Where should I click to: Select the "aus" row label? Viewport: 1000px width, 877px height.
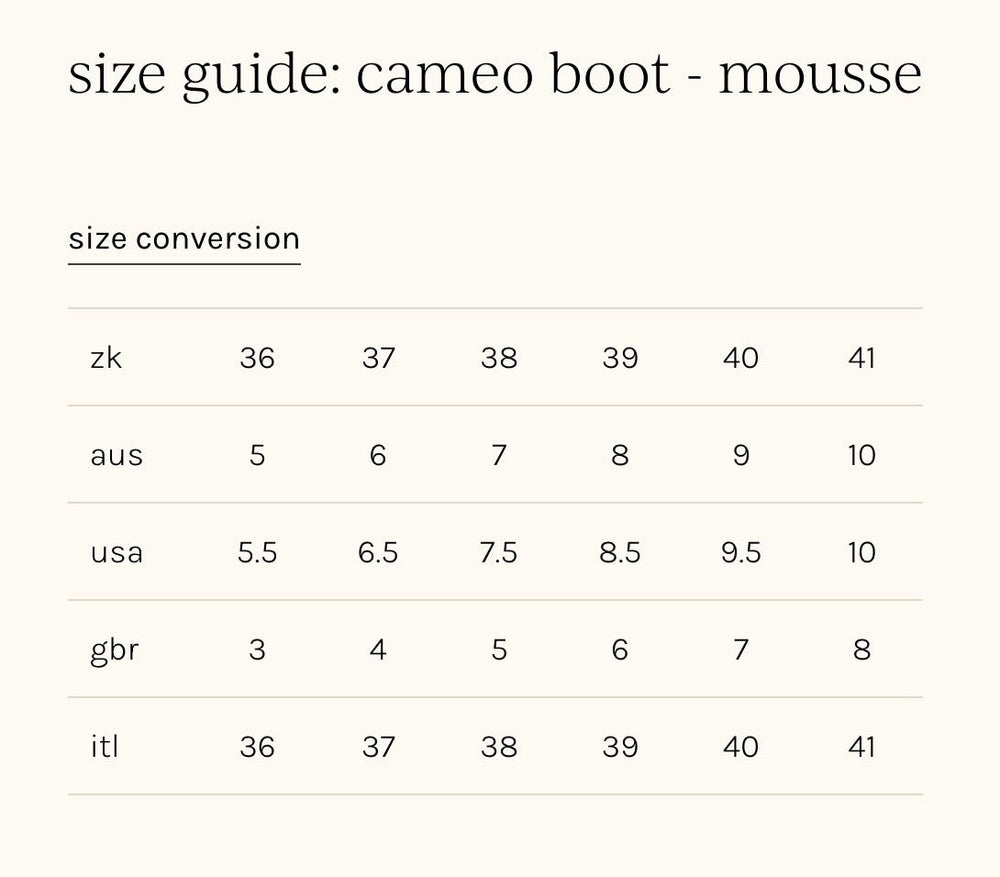(x=117, y=456)
